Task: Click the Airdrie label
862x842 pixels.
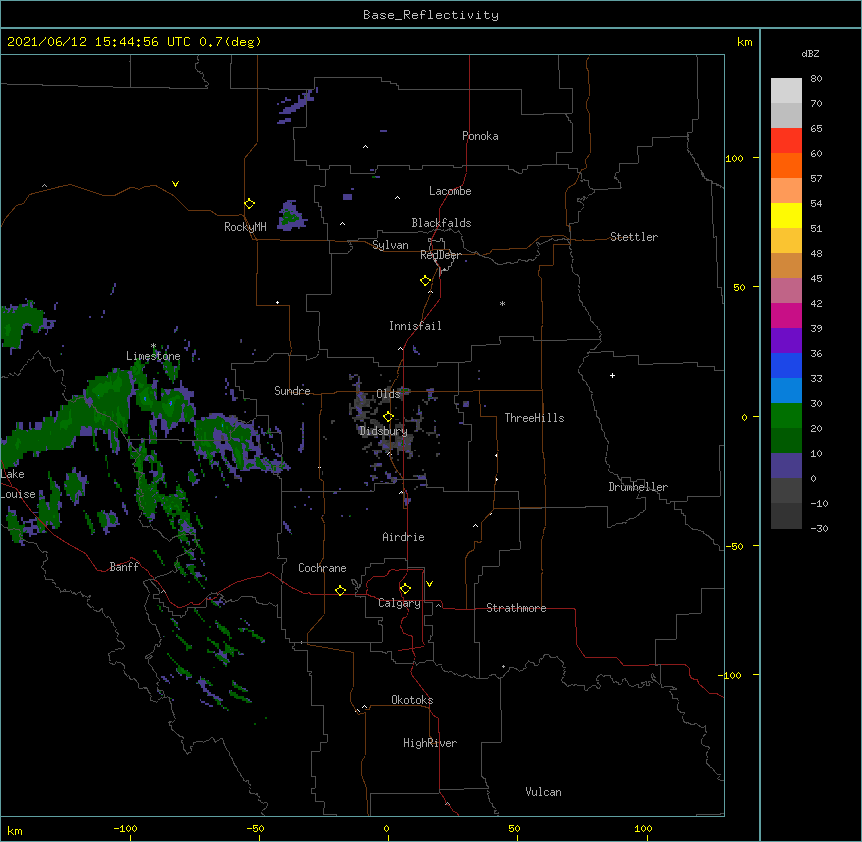Action: coord(404,537)
